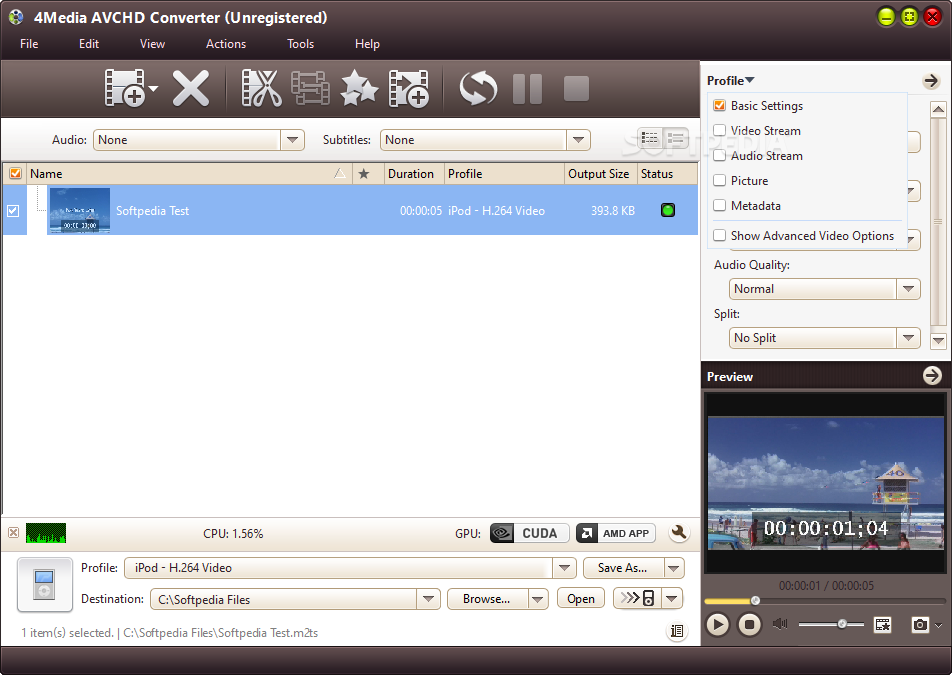Enable the Video Stream checkbox
Screen dimensions: 952x675
pos(719,130)
